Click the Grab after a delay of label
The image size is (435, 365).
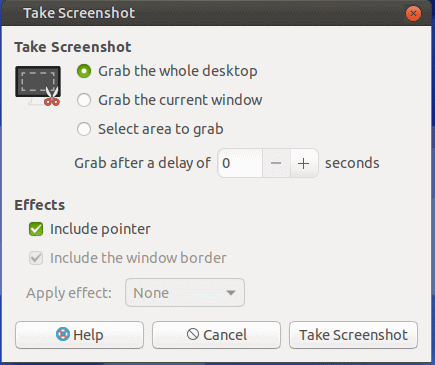[x=142, y=163]
